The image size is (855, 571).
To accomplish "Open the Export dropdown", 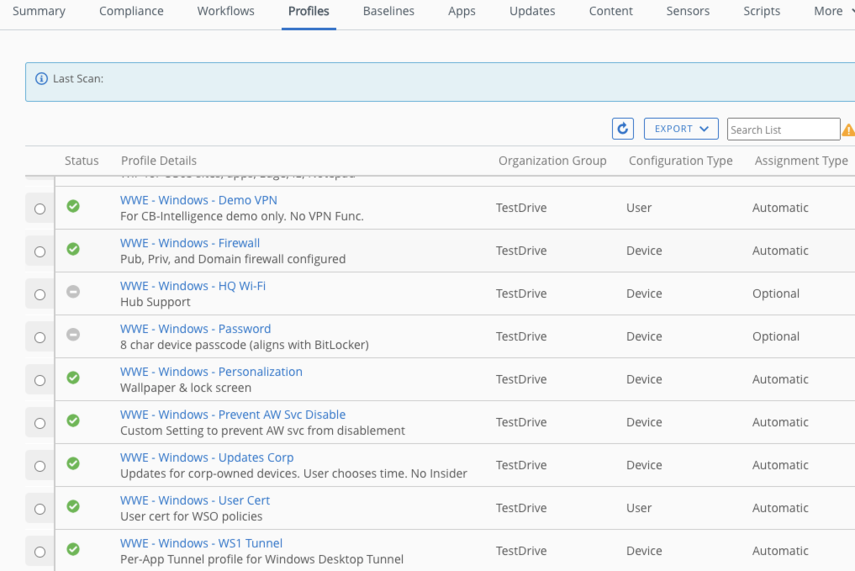I will (x=680, y=129).
